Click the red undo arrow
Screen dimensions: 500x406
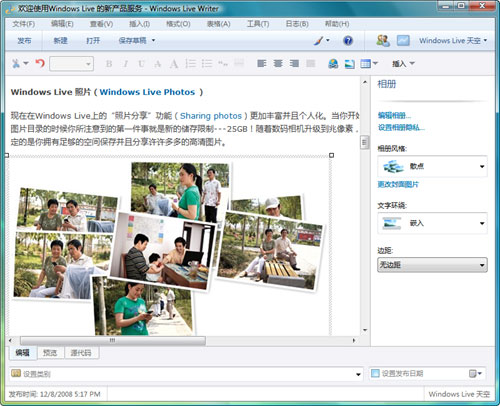coord(40,63)
